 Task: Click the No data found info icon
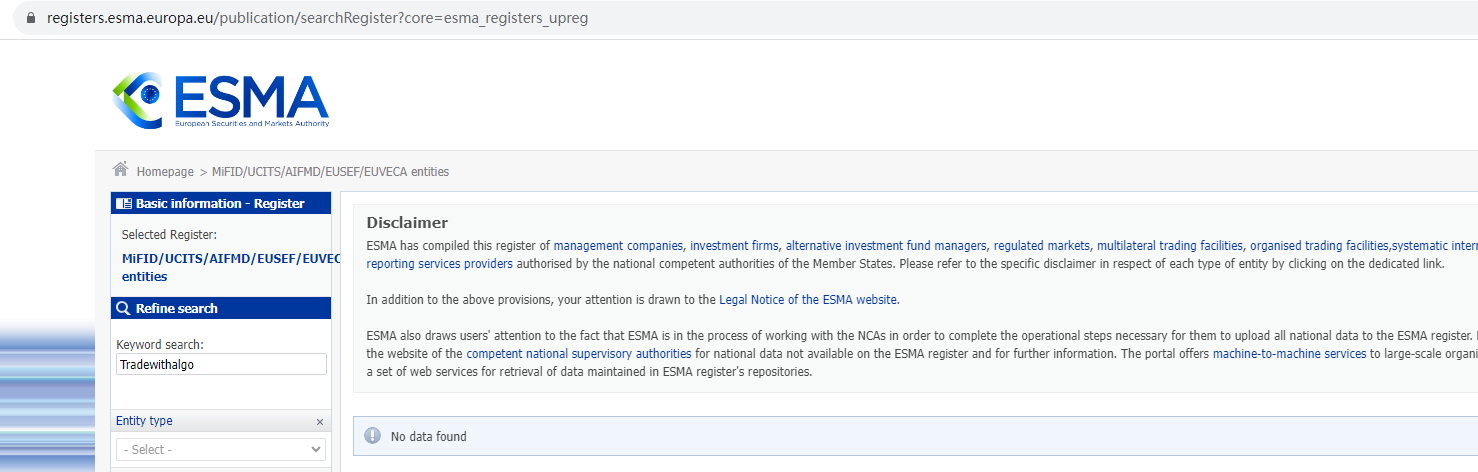(372, 436)
